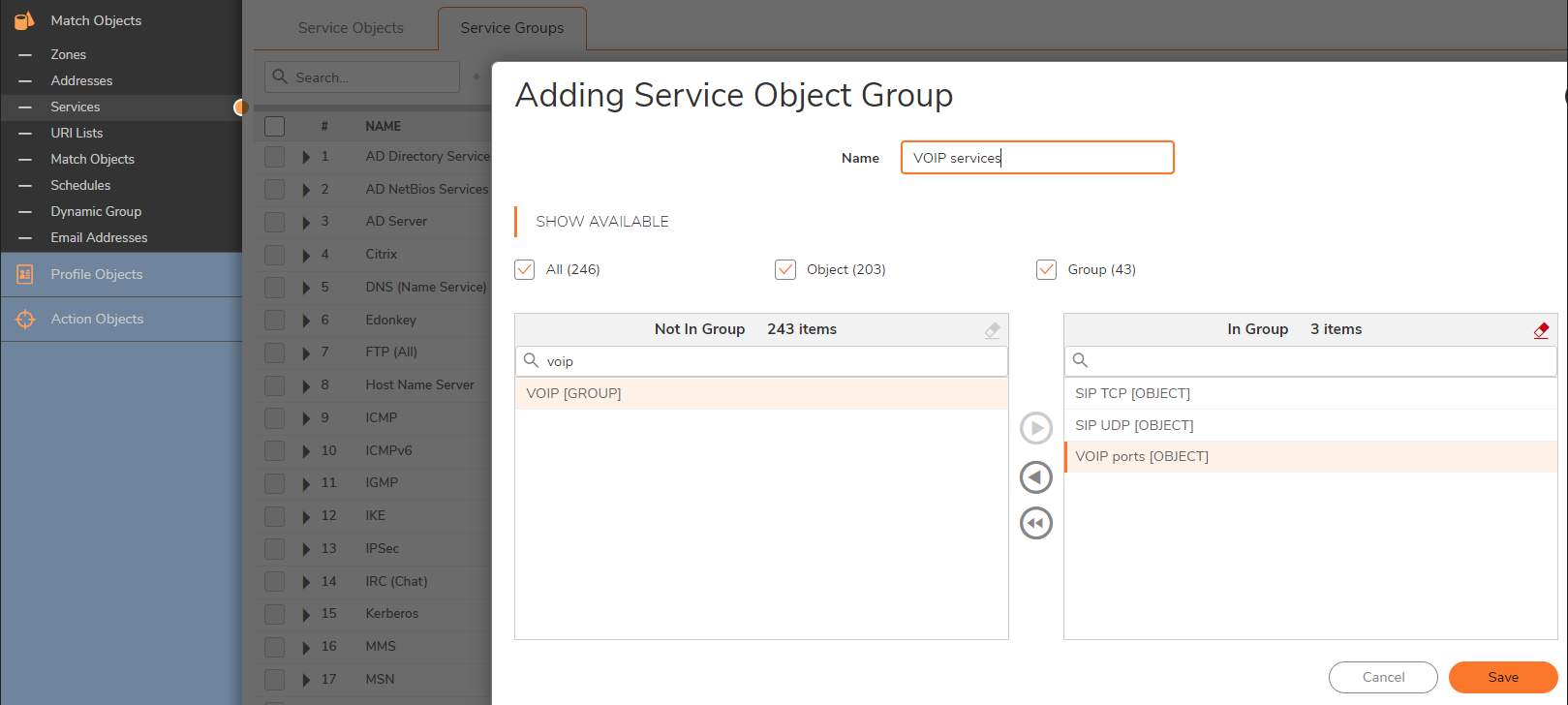Image resolution: width=1568 pixels, height=705 pixels.
Task: Toggle the Group (43) checkbox
Action: pos(1046,269)
